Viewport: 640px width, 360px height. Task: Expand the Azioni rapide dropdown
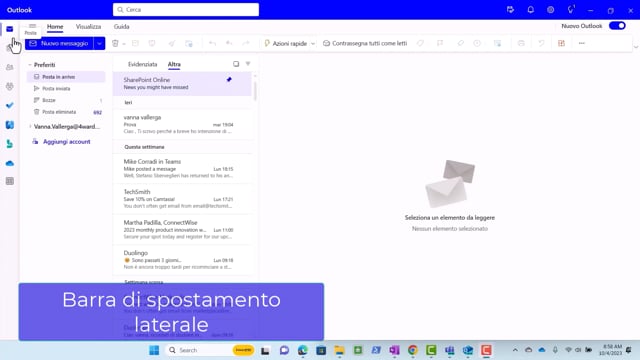click(313, 44)
